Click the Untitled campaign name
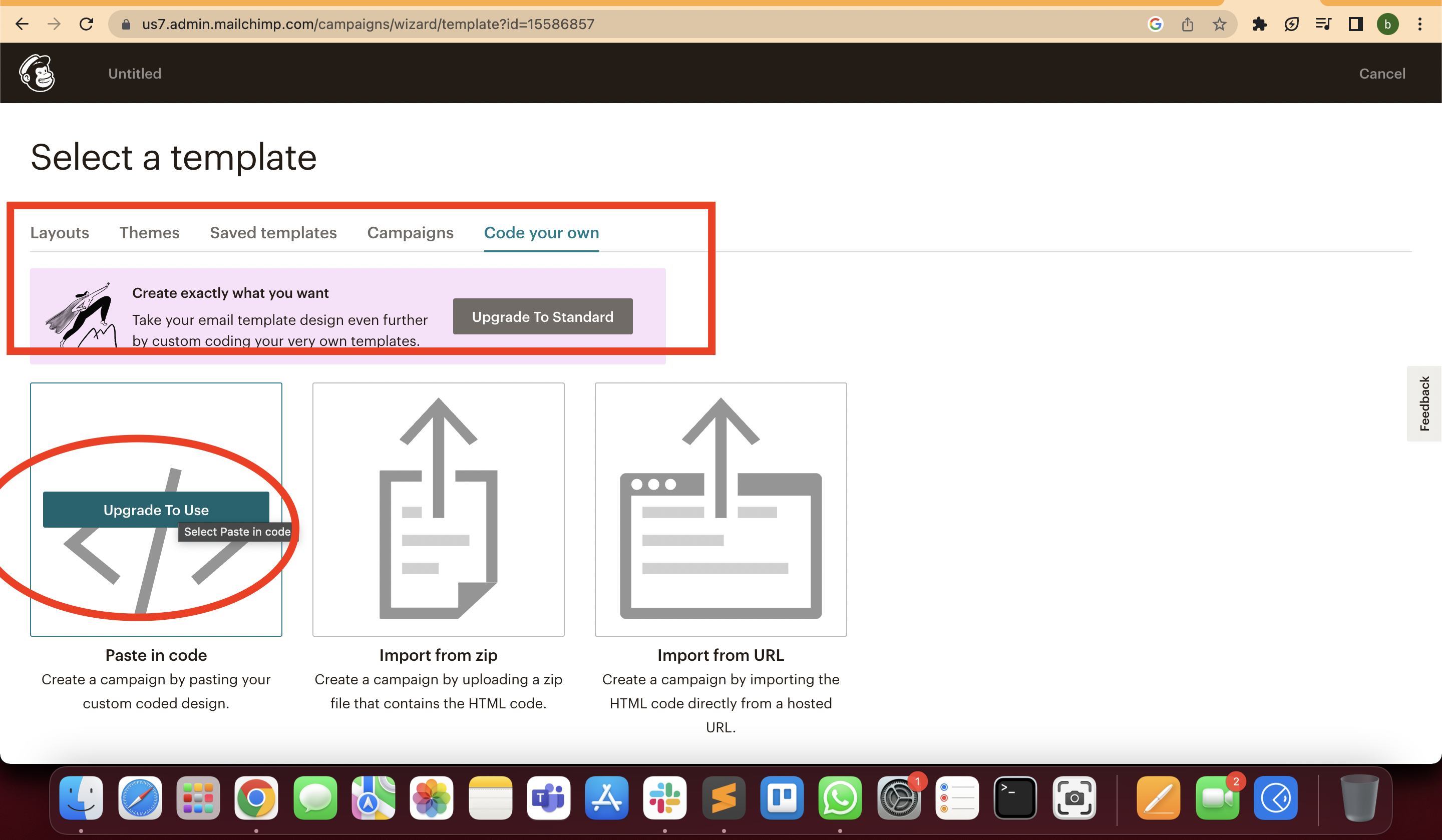The image size is (1442, 840). pyautogui.click(x=135, y=73)
